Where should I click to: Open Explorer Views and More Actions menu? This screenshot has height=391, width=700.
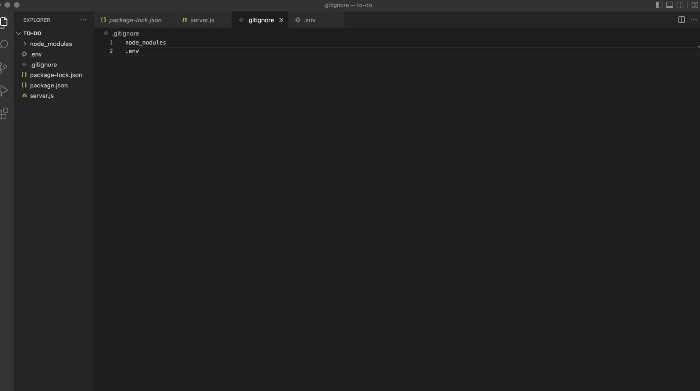tap(83, 20)
